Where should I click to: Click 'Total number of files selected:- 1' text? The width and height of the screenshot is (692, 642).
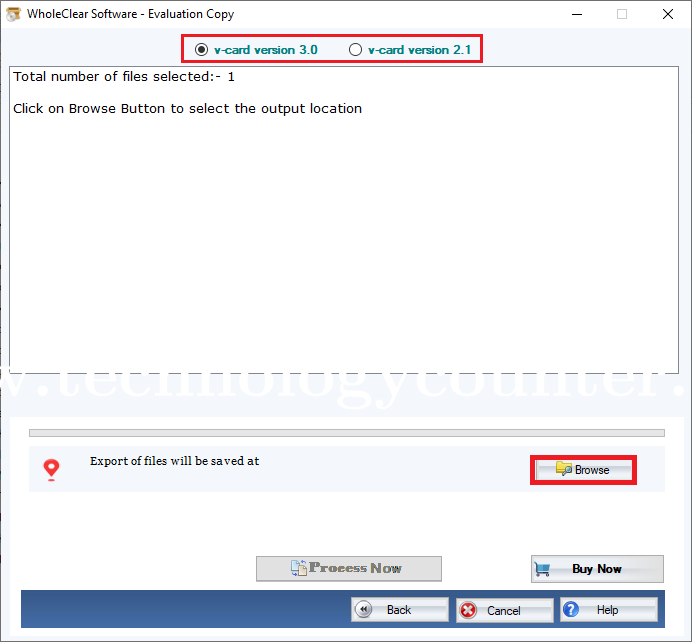(x=124, y=77)
